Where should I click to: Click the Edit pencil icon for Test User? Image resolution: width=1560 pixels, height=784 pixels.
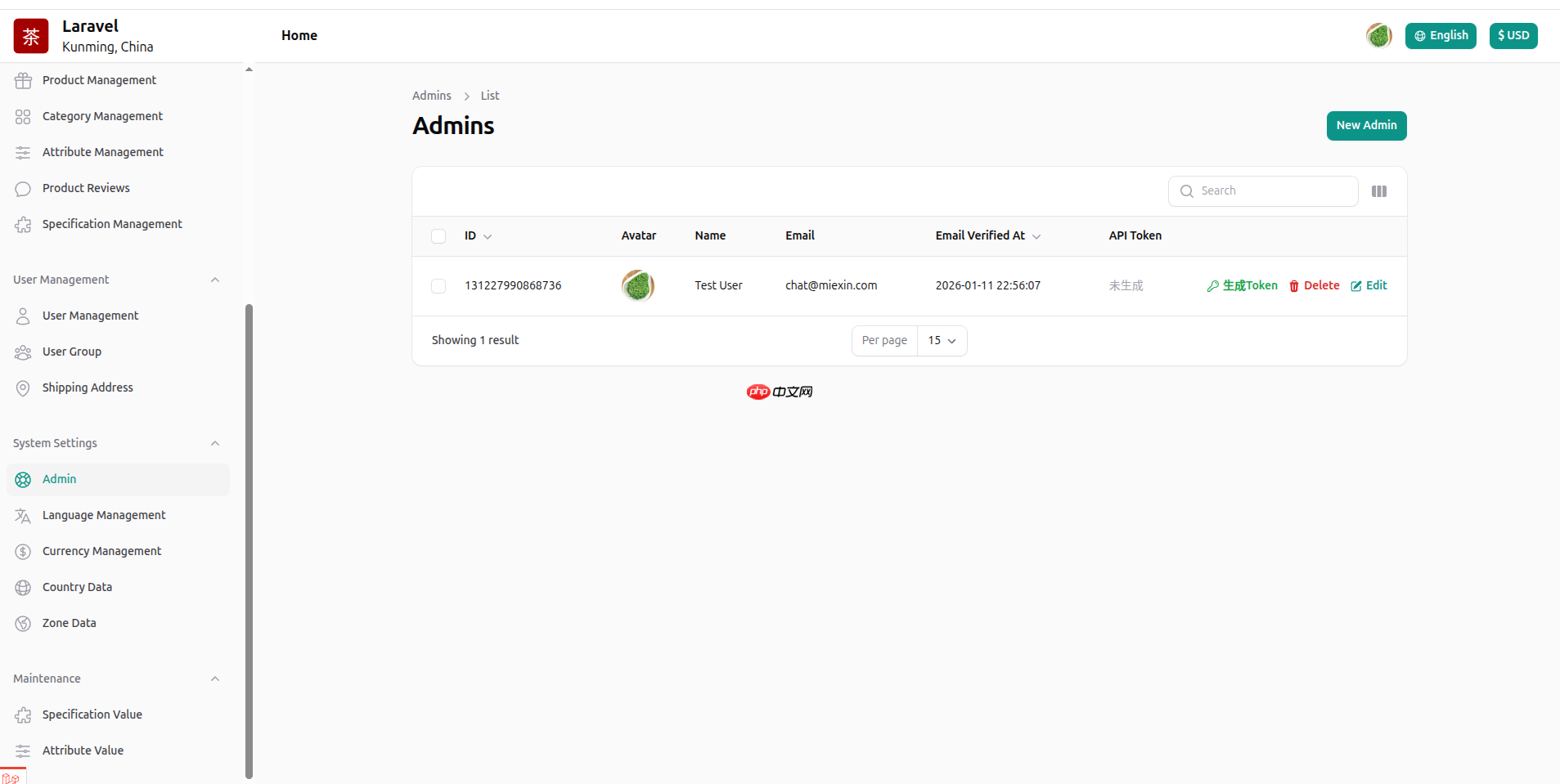pyautogui.click(x=1356, y=286)
